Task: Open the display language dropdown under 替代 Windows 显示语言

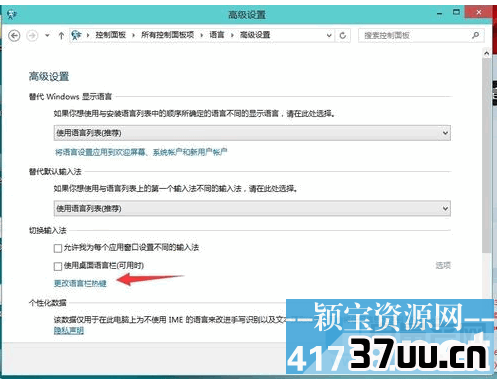Action: click(252, 133)
